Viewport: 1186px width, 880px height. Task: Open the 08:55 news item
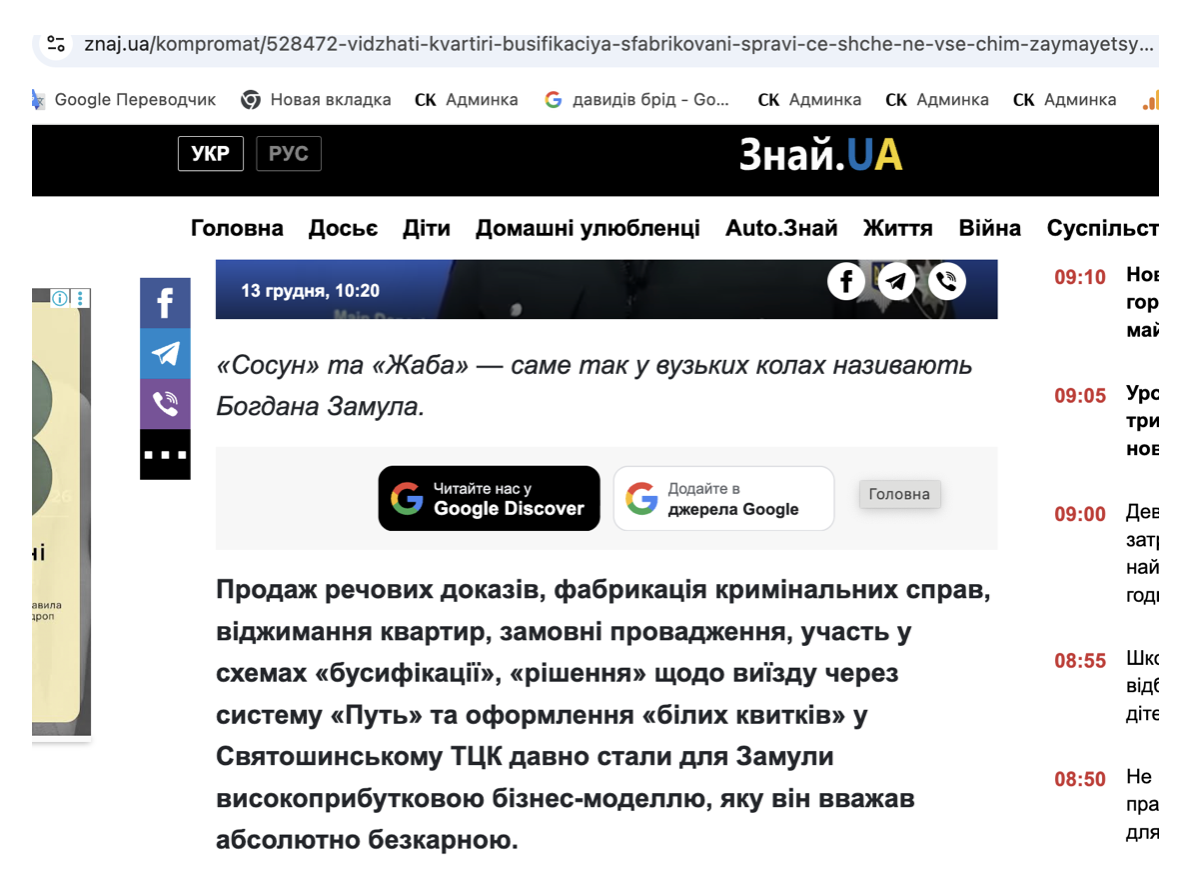point(1106,686)
